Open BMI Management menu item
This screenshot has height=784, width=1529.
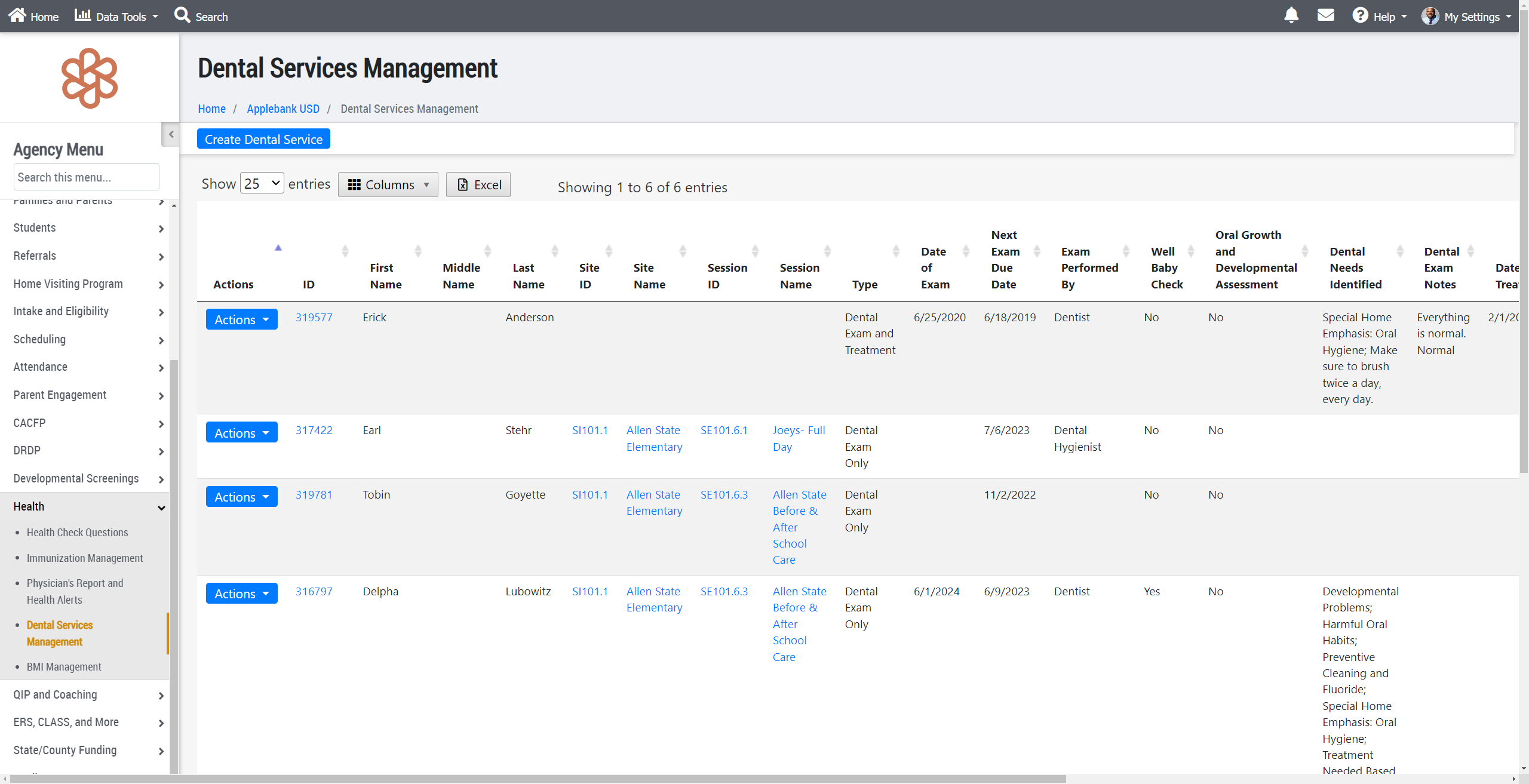tap(64, 667)
